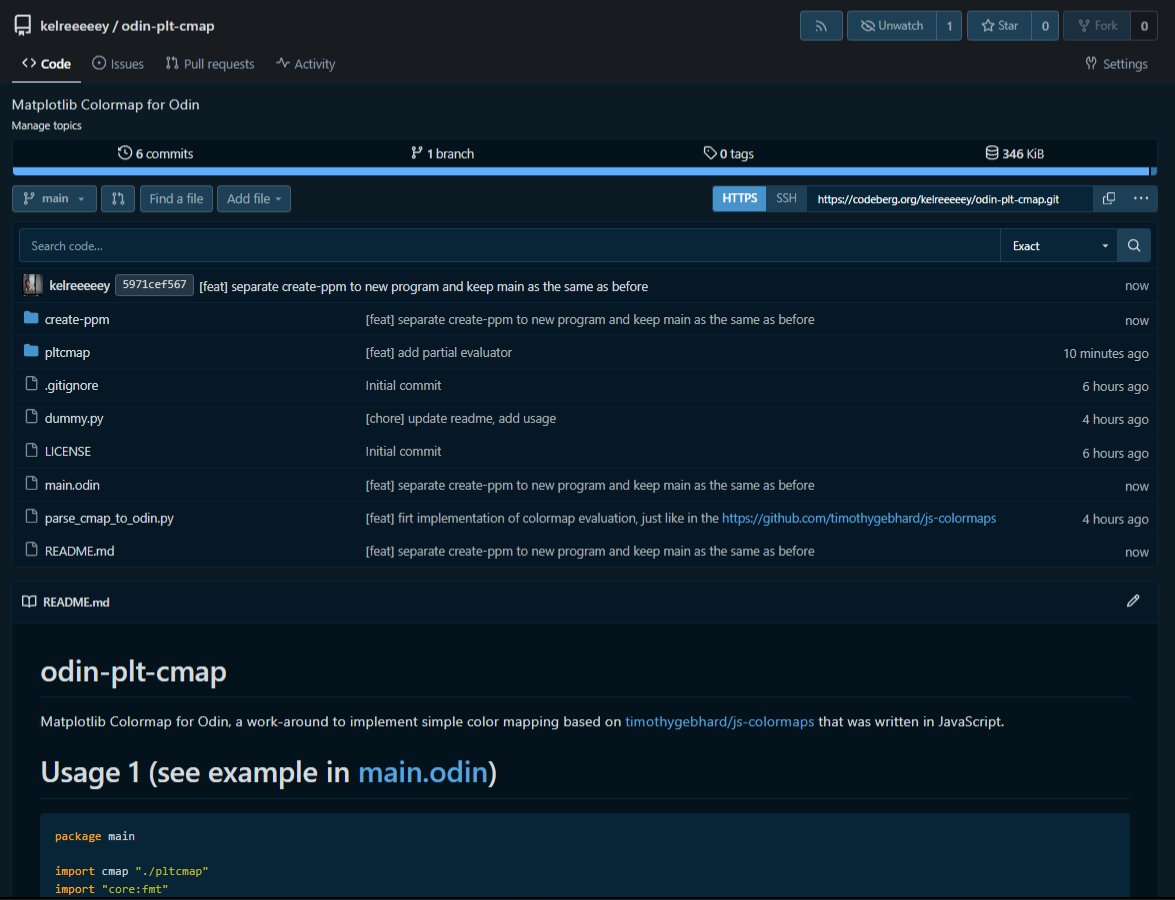View the 0 tags list
1175x900 pixels.
click(728, 154)
